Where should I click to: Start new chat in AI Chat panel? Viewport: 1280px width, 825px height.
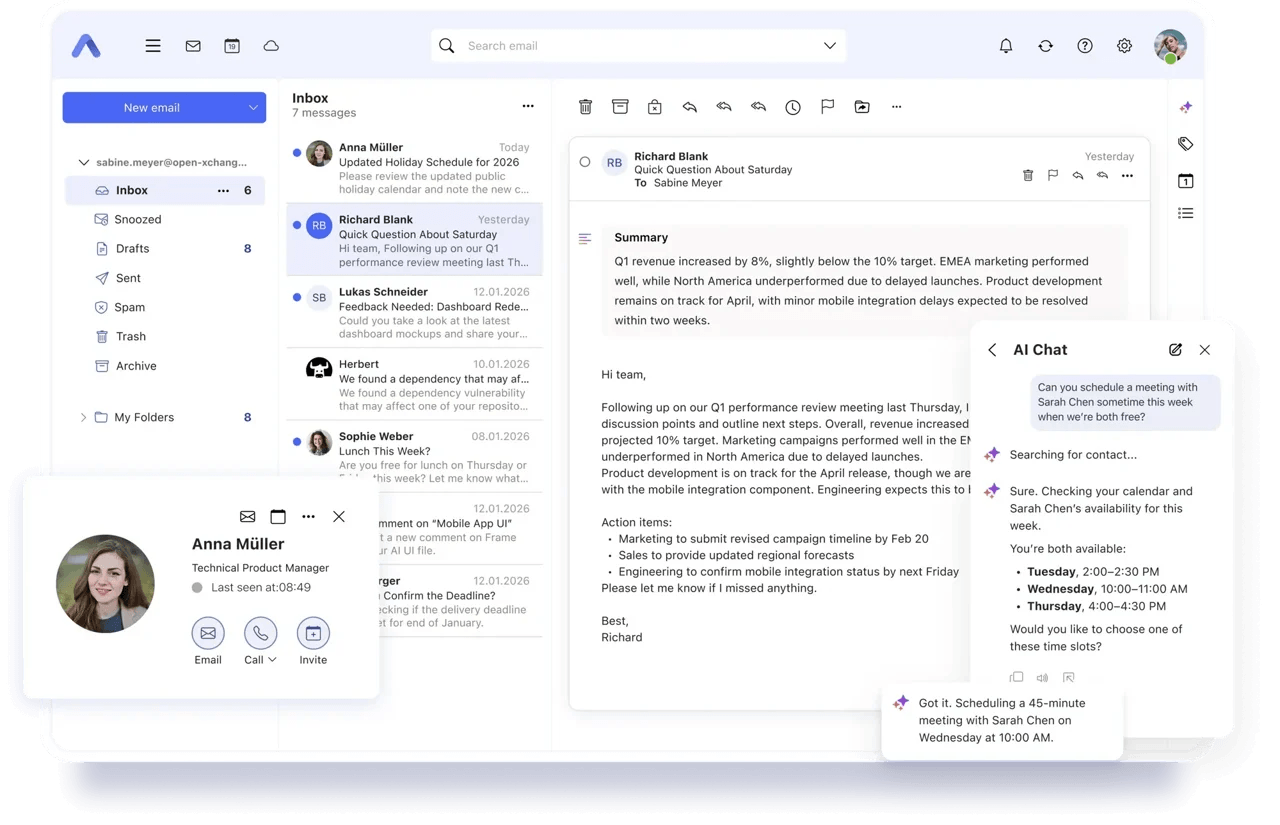tap(1175, 350)
